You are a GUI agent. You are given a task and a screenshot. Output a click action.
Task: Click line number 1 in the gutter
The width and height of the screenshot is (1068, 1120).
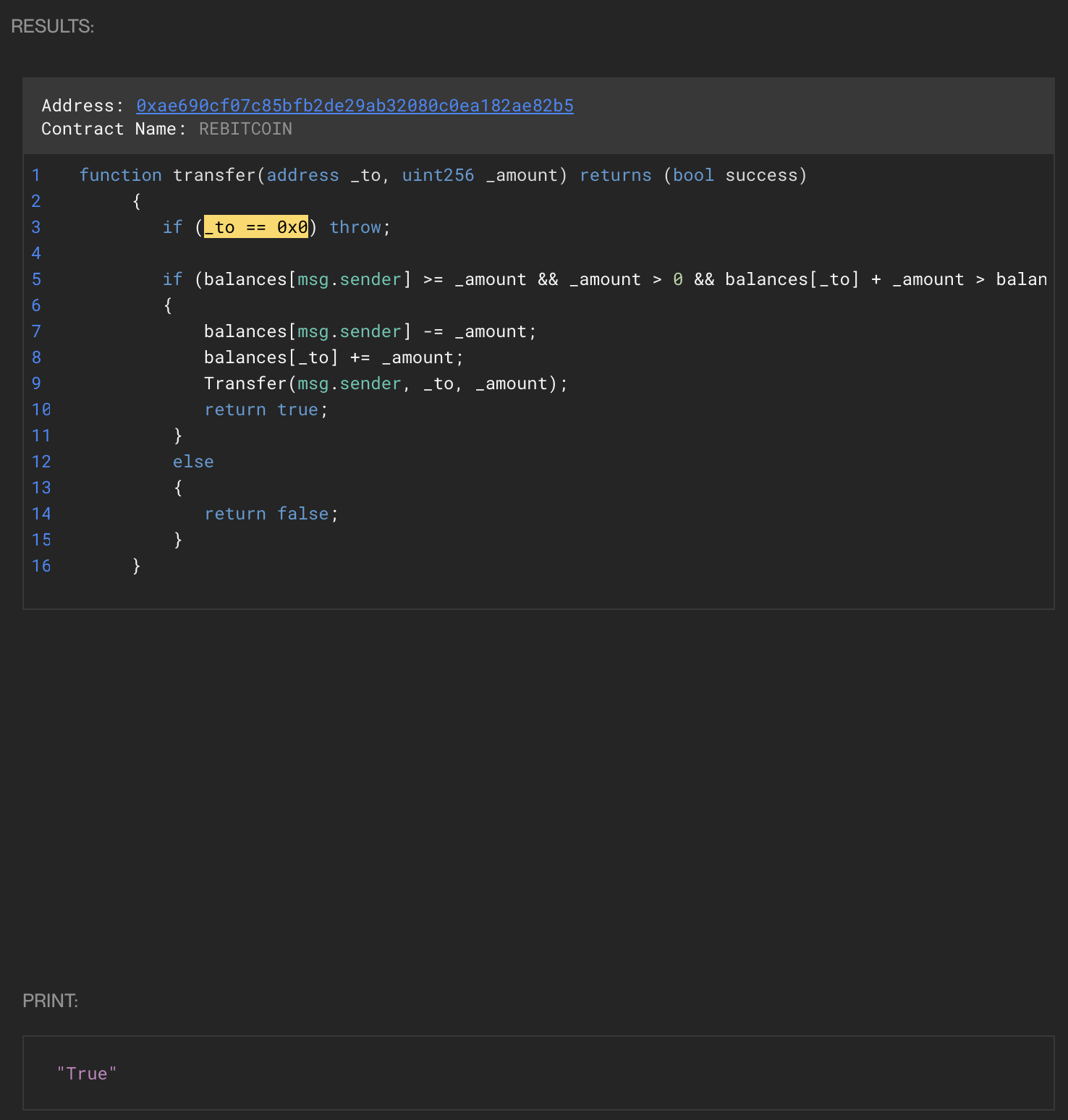pyautogui.click(x=36, y=175)
